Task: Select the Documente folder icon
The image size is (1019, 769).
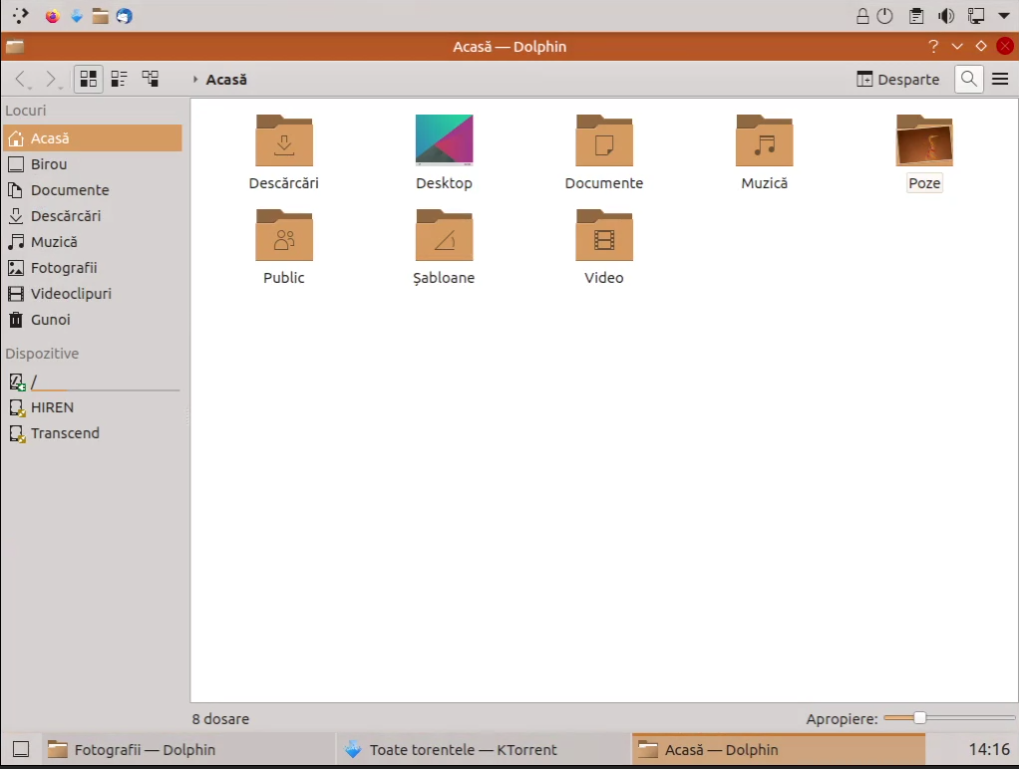Action: click(604, 140)
